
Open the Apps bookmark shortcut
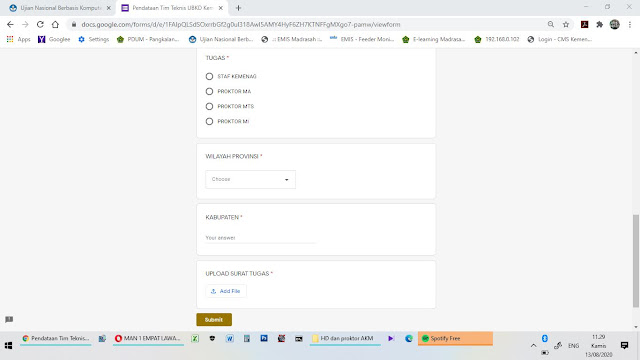point(18,39)
